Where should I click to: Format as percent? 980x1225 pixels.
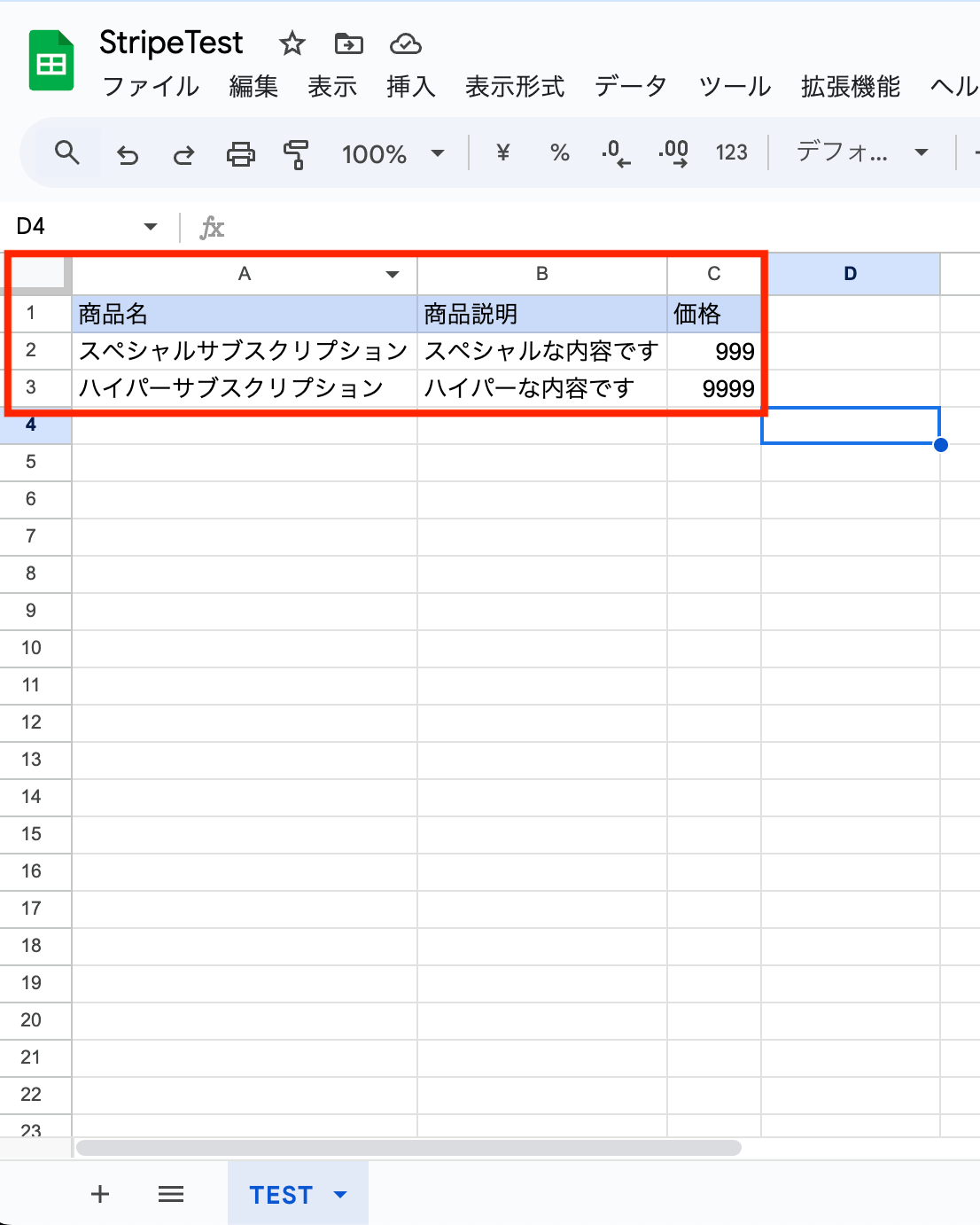coord(560,153)
